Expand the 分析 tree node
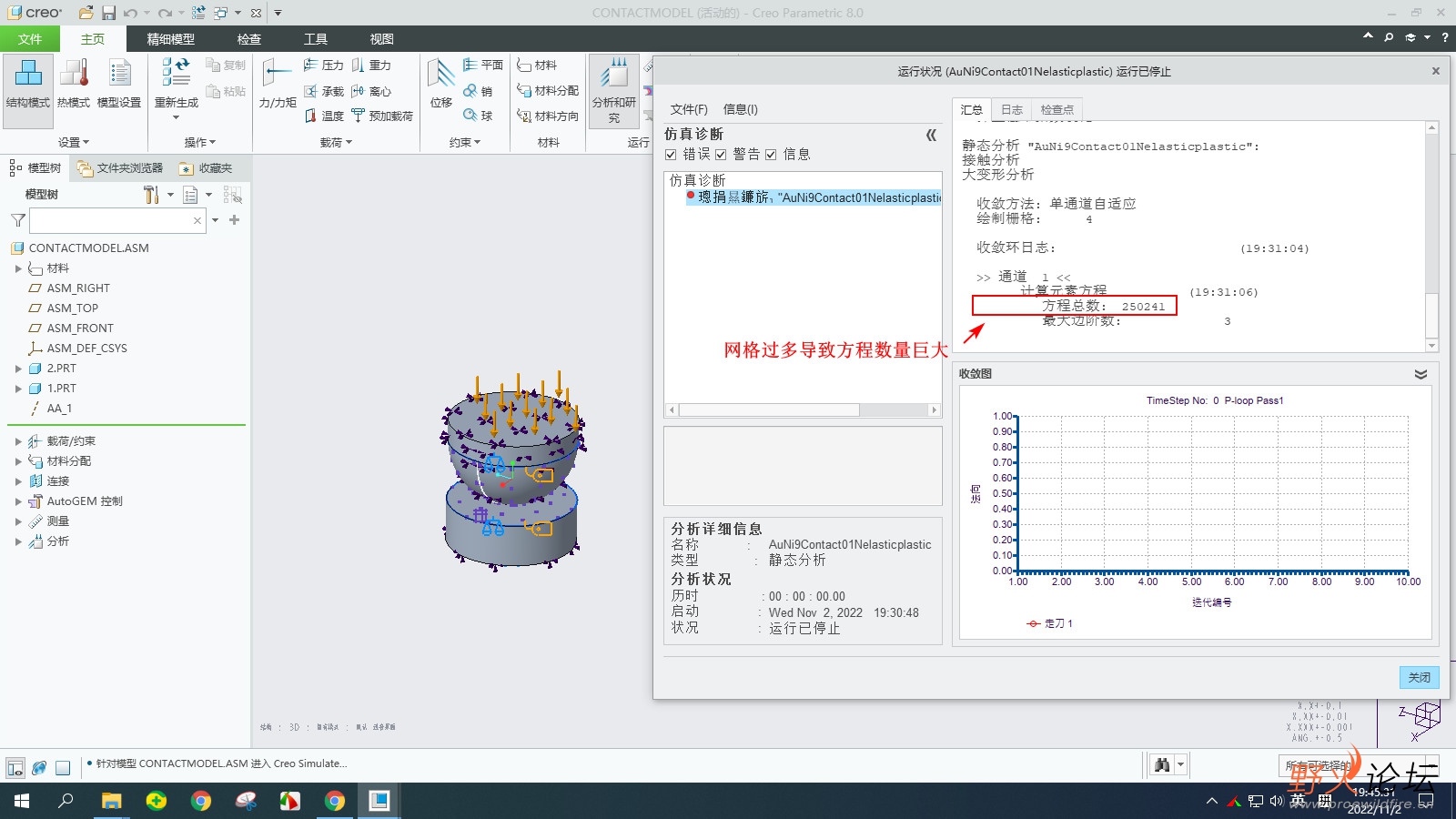 pyautogui.click(x=18, y=541)
